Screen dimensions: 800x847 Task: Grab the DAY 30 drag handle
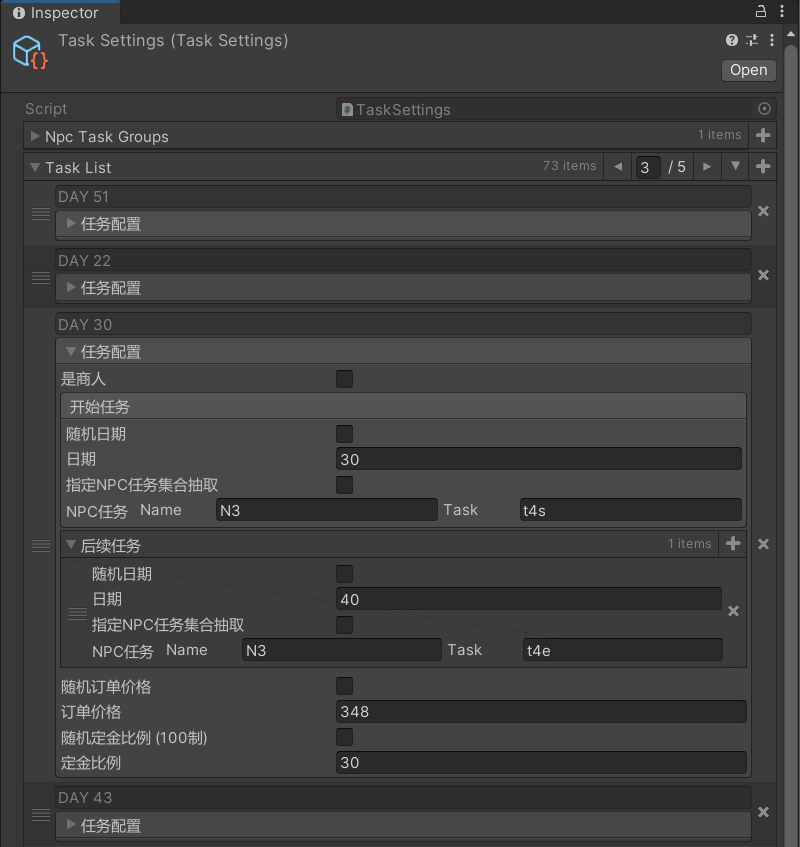click(x=41, y=546)
